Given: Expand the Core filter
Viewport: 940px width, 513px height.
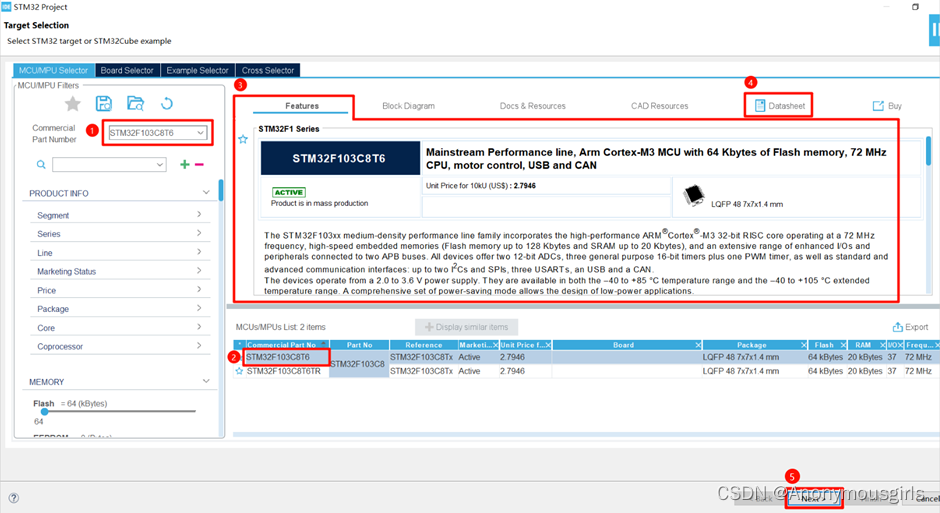Looking at the screenshot, I should (x=199, y=327).
